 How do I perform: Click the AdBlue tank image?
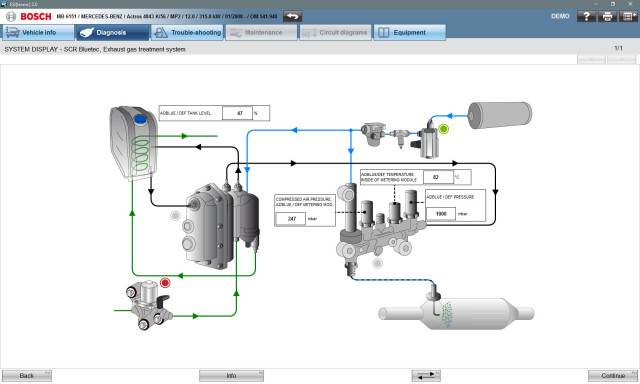tap(133, 143)
